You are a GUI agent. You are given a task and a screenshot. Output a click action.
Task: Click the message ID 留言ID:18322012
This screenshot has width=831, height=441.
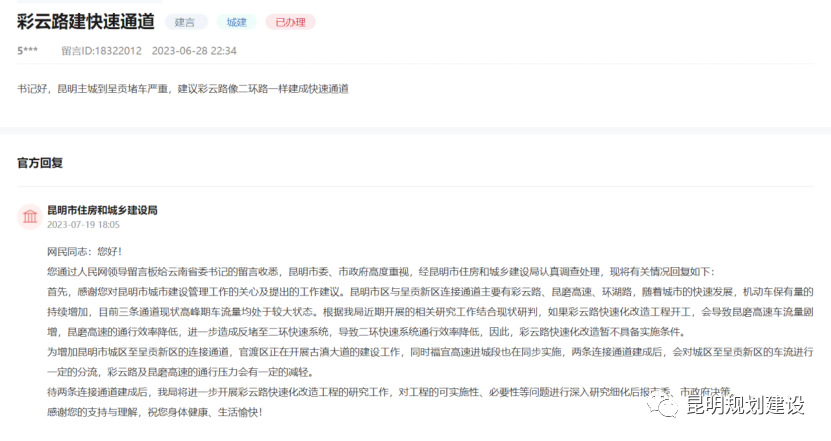(101, 50)
